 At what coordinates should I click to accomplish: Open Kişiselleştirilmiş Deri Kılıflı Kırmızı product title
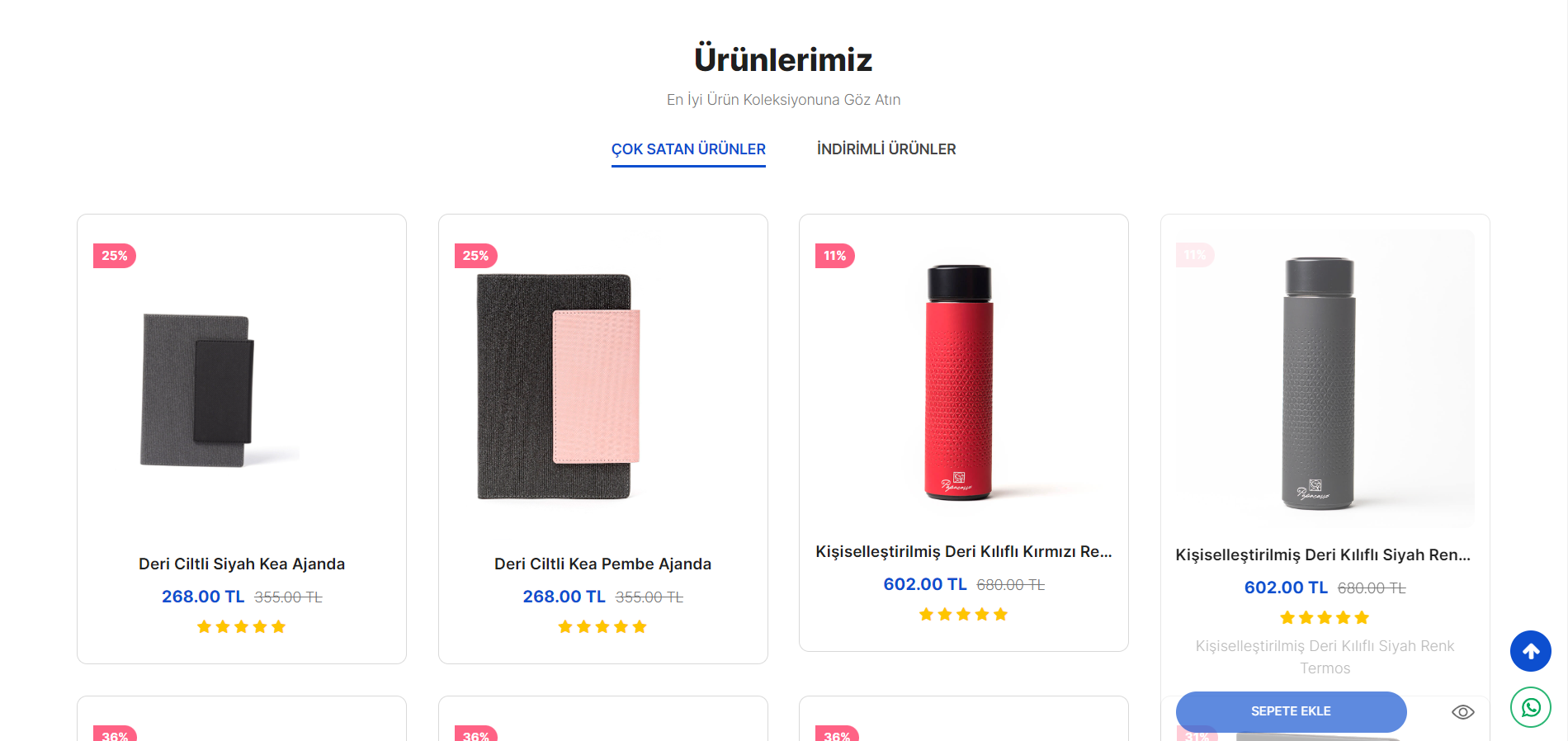[963, 552]
